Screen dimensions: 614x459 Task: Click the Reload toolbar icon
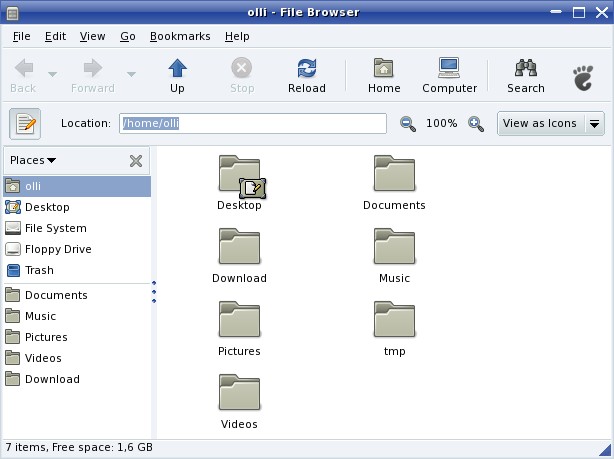click(307, 76)
